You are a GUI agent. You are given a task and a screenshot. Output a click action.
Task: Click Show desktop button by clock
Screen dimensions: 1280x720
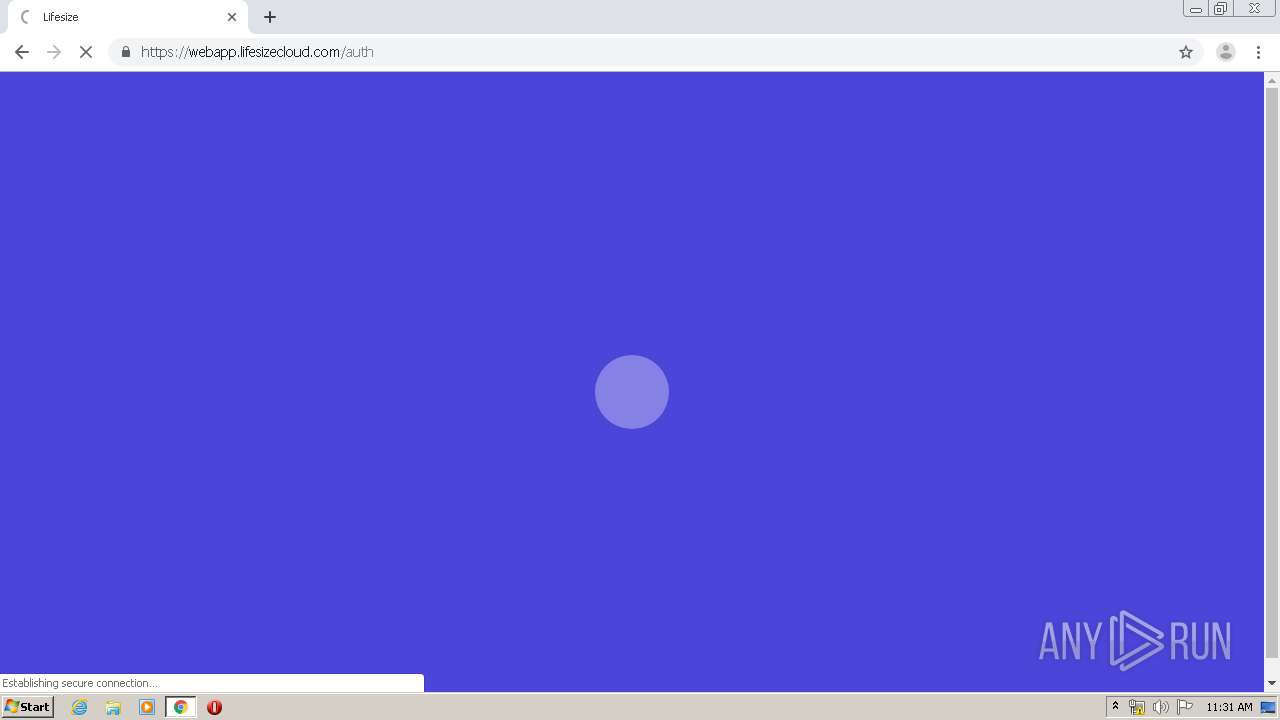(x=1269, y=707)
